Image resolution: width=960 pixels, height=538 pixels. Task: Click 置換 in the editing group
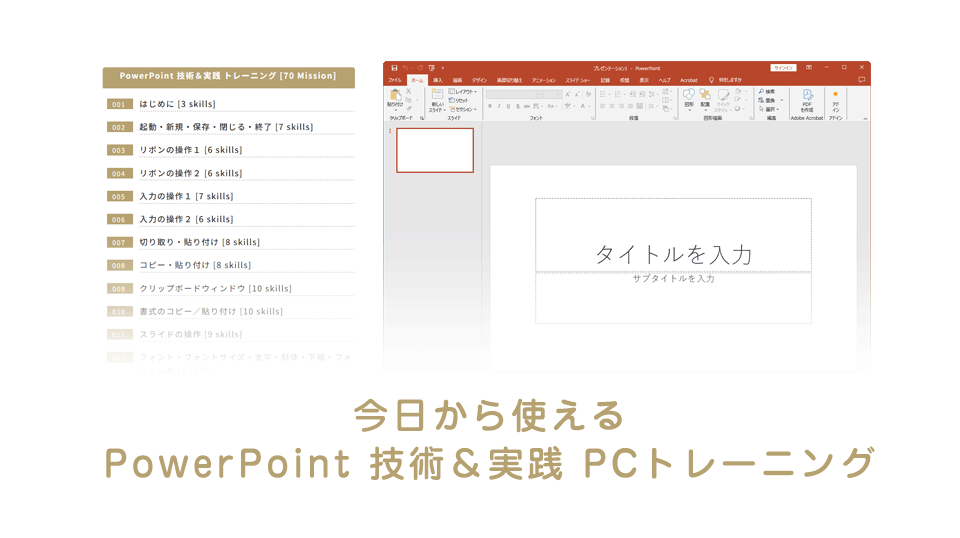click(768, 100)
